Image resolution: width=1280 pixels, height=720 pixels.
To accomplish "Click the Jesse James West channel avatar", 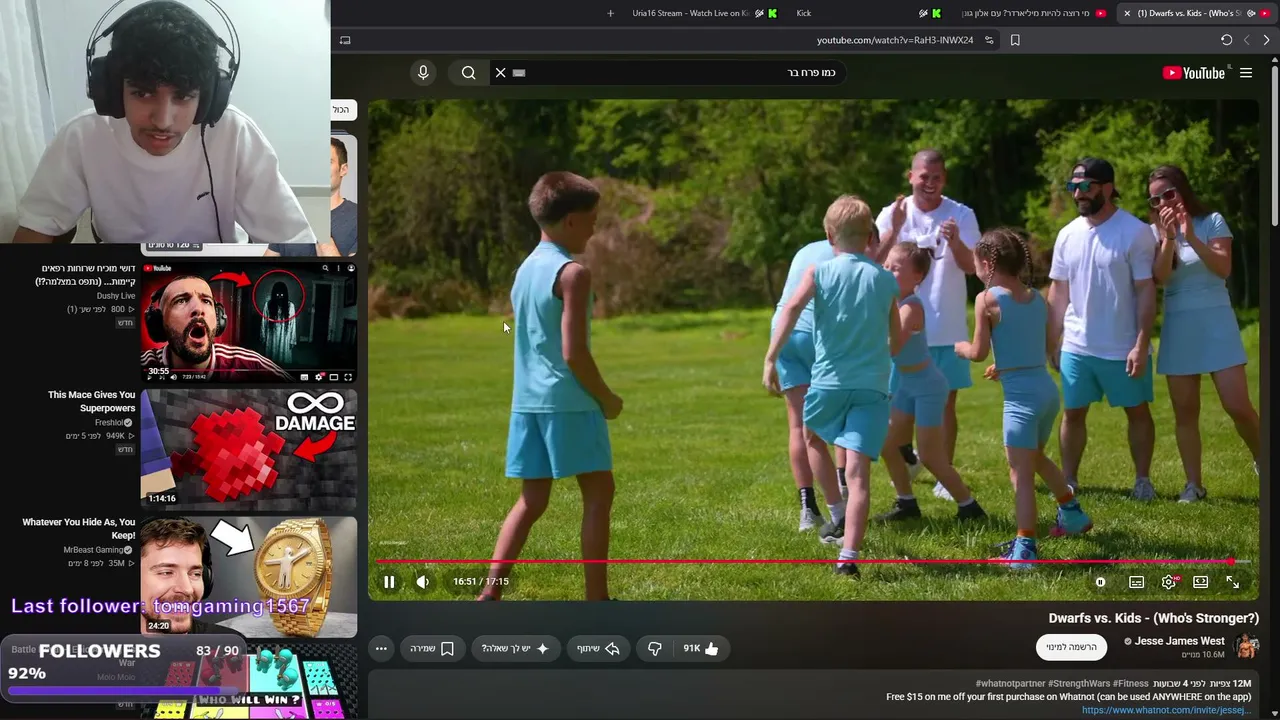I will tap(1246, 646).
